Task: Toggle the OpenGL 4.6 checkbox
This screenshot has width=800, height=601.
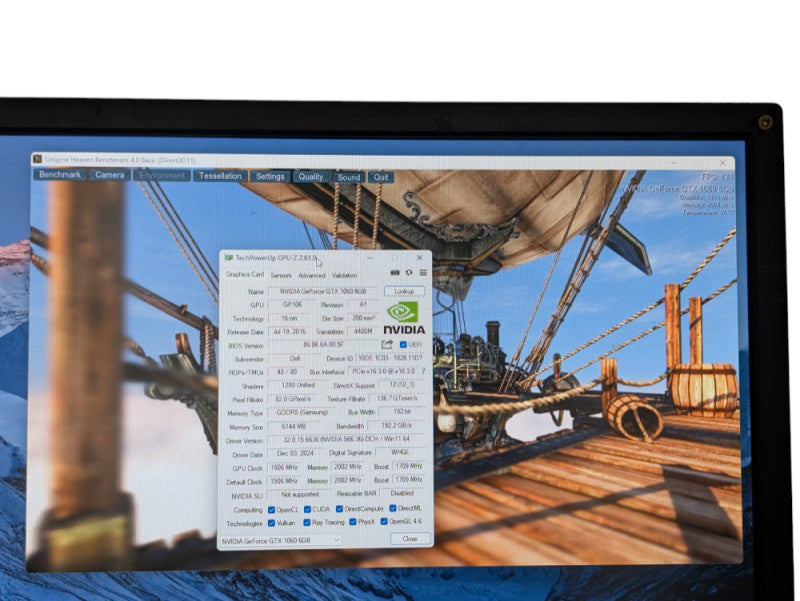Action: pos(384,521)
